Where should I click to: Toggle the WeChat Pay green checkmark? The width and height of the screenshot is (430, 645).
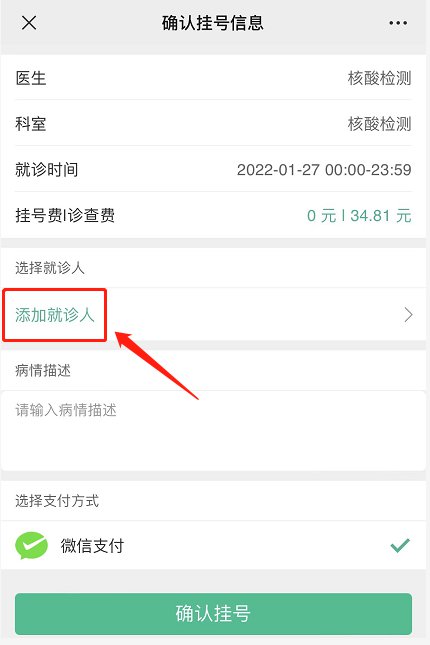pyautogui.click(x=400, y=545)
